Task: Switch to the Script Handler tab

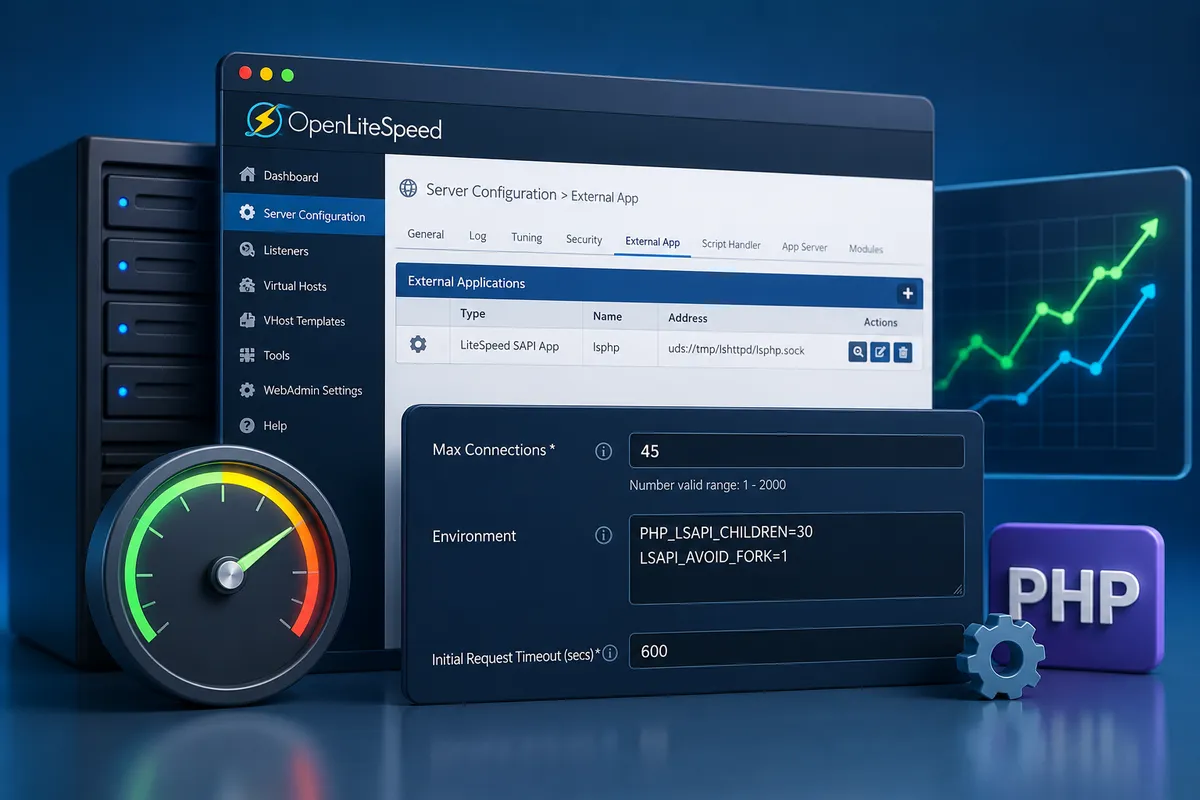Action: click(731, 244)
